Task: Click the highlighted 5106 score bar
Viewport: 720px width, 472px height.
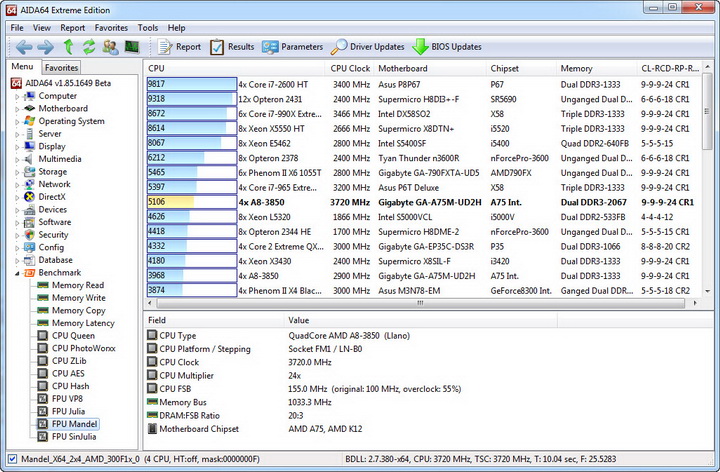Action: coord(192,202)
